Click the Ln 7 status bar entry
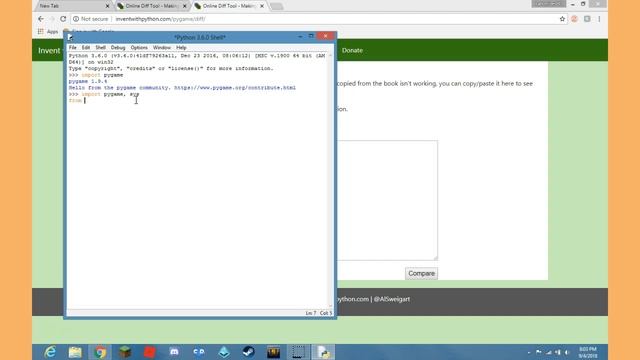Viewport: 640px width, 360px height. [x=311, y=313]
